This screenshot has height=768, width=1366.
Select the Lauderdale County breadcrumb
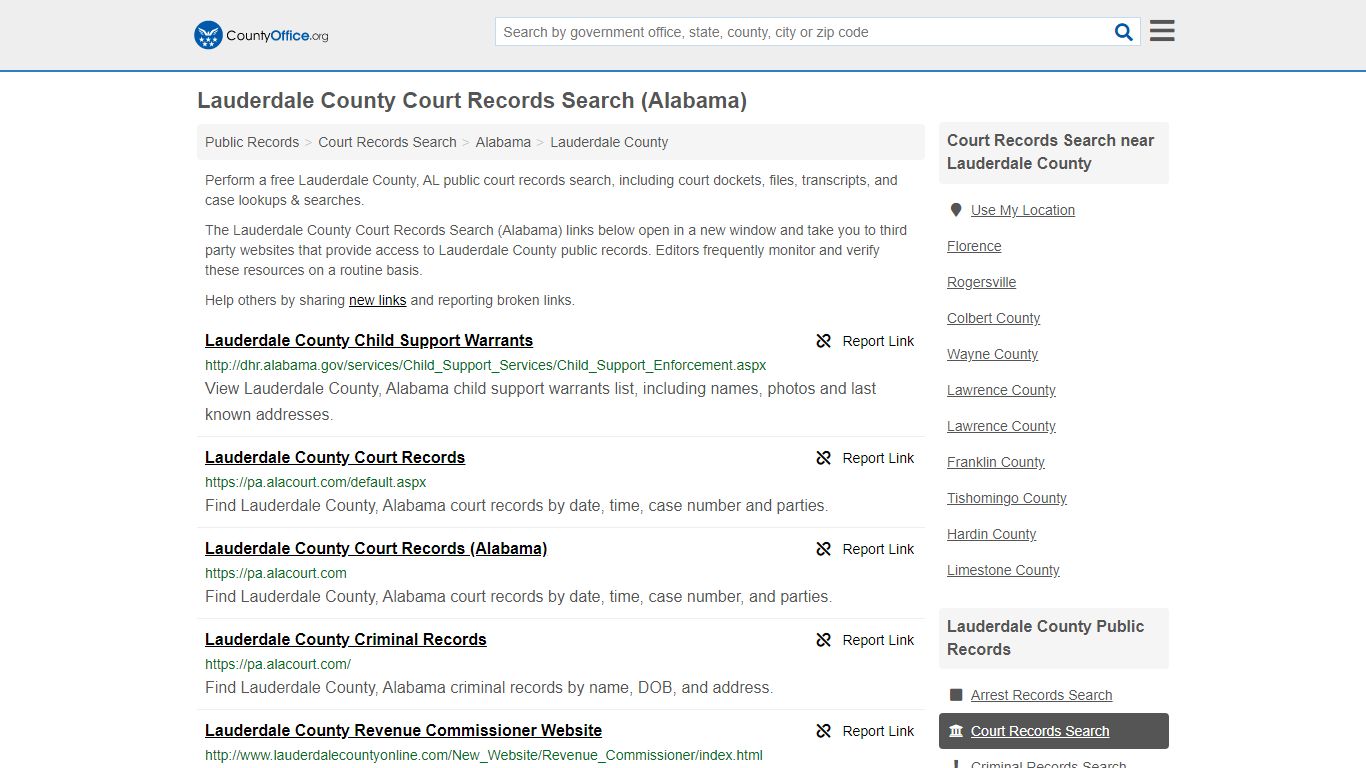point(609,142)
